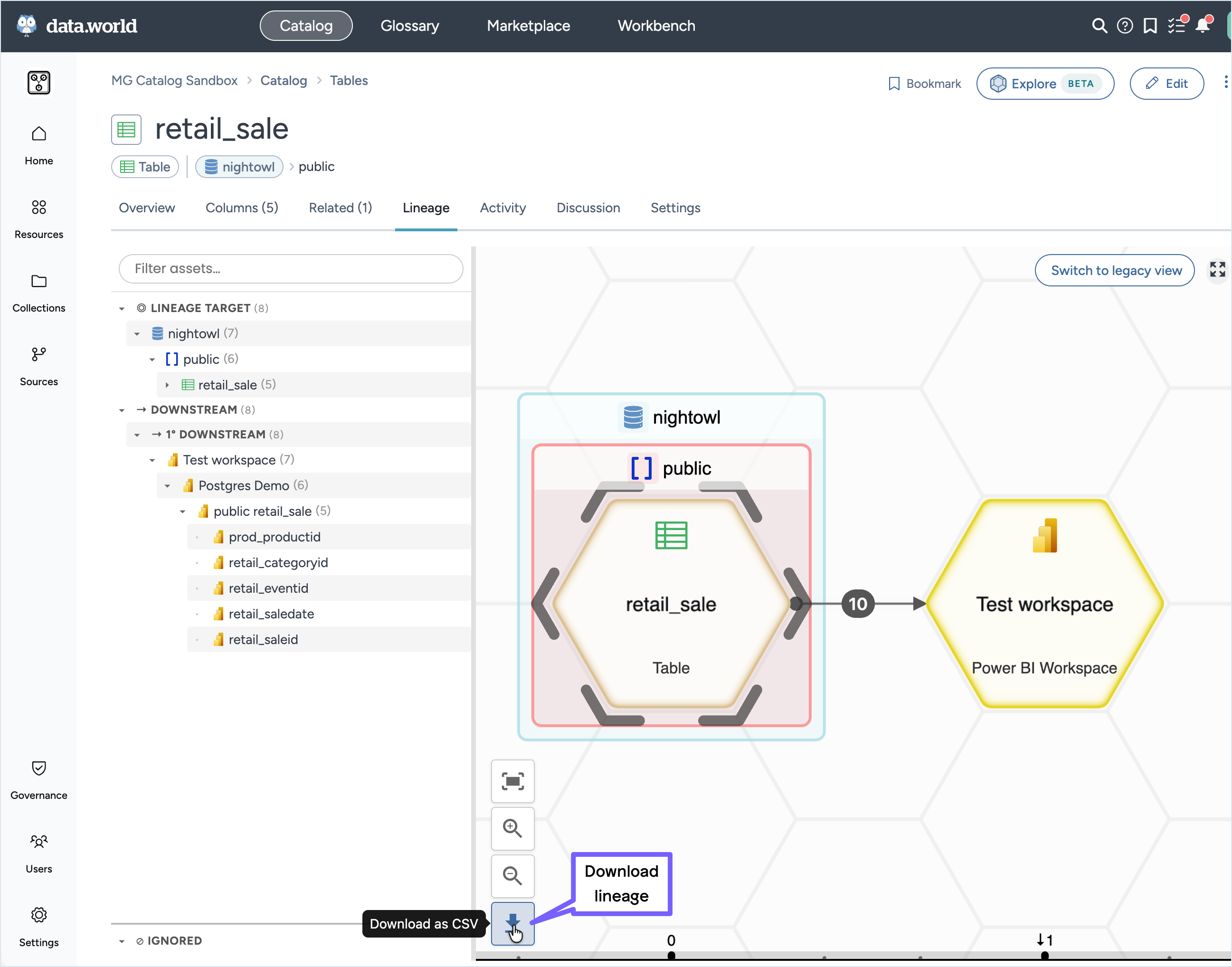Click the data.world owl logo
Image resolution: width=1232 pixels, height=967 pixels.
click(x=26, y=26)
